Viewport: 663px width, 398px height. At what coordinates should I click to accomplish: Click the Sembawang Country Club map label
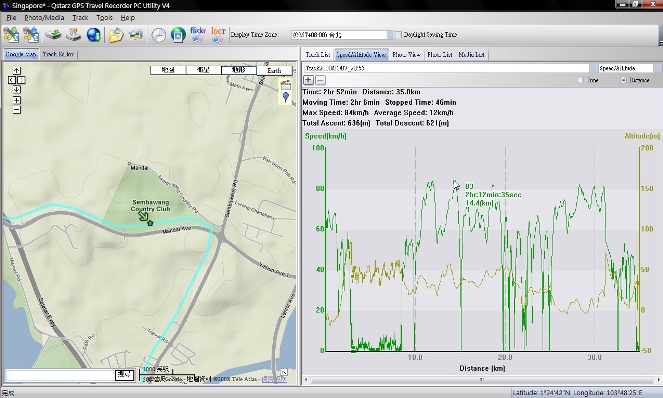[151, 206]
